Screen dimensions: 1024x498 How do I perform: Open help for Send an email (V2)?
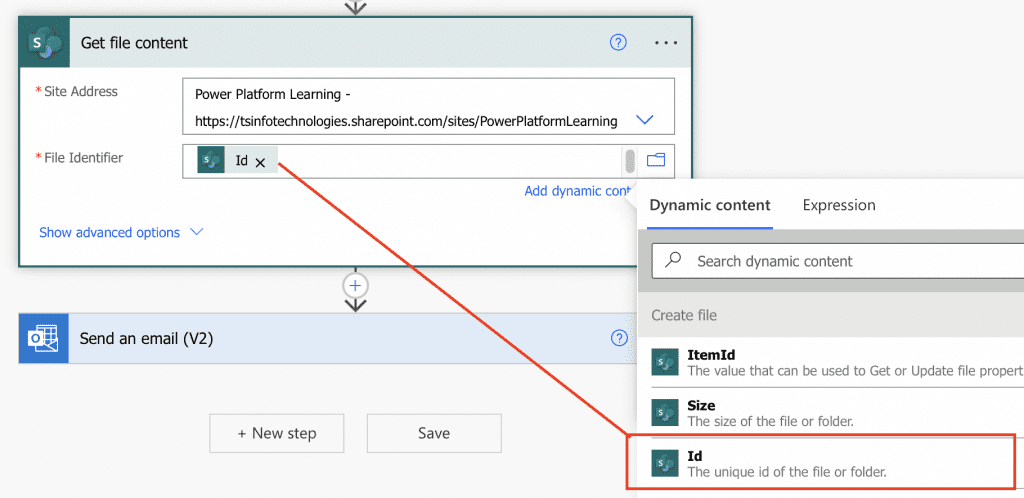[x=618, y=338]
